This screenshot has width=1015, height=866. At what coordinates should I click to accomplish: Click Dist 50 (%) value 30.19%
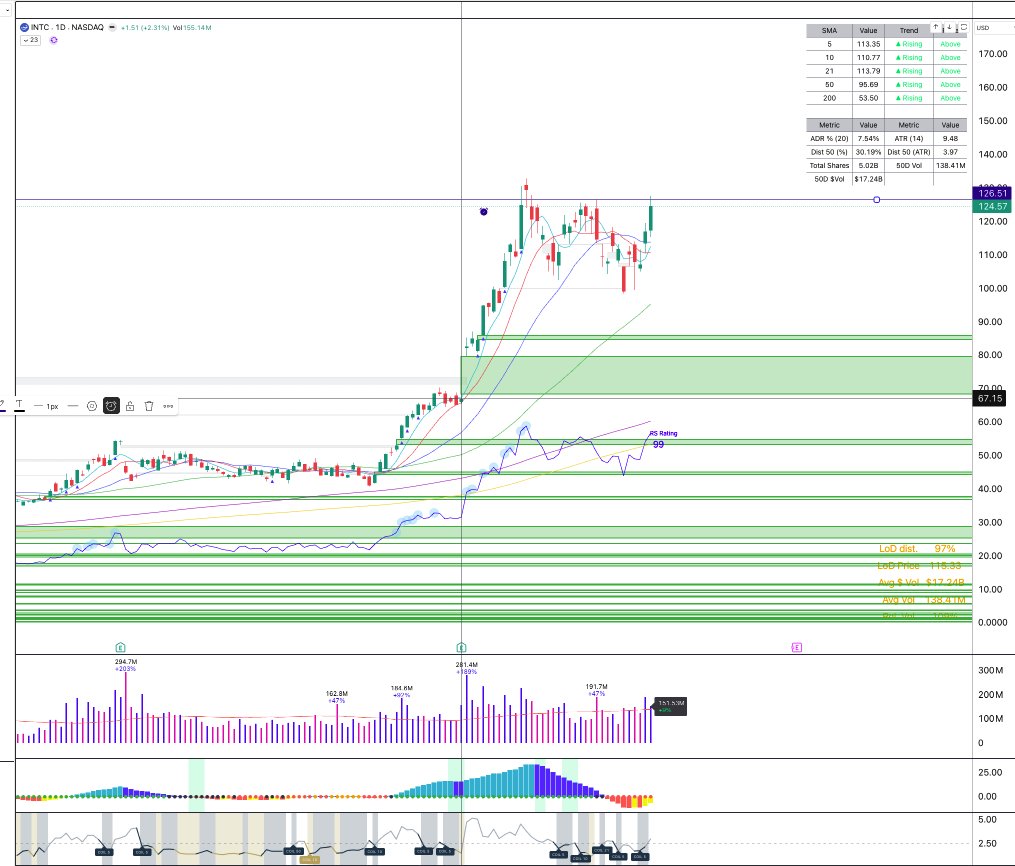868,152
